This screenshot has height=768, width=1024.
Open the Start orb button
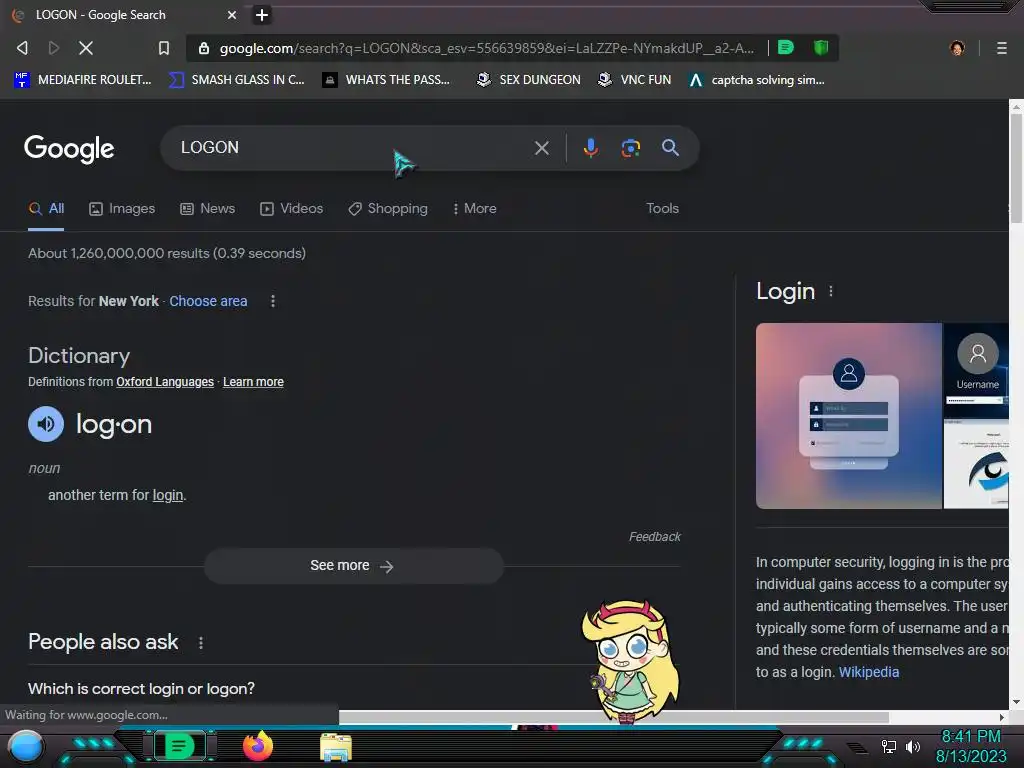25,747
